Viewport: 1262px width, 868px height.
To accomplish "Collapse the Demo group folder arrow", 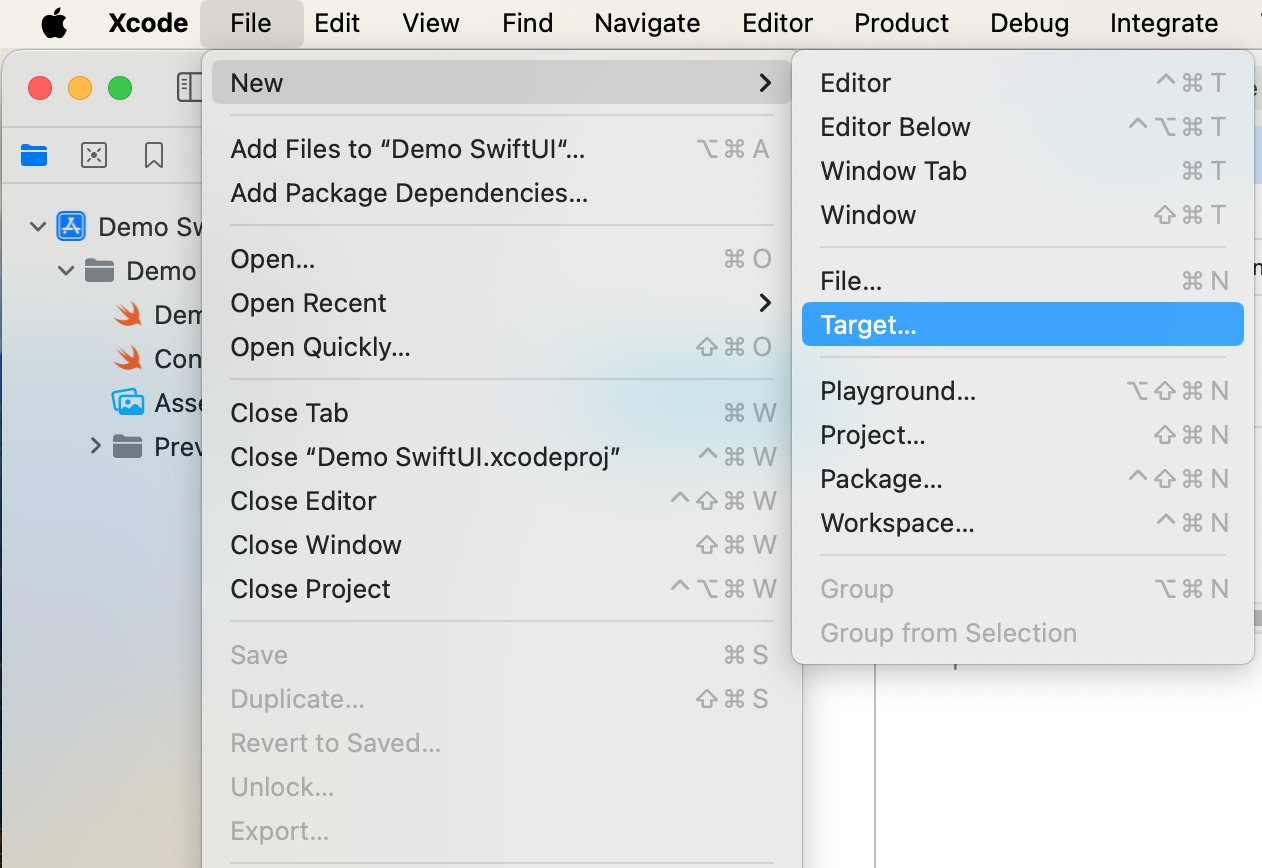I will click(x=66, y=271).
